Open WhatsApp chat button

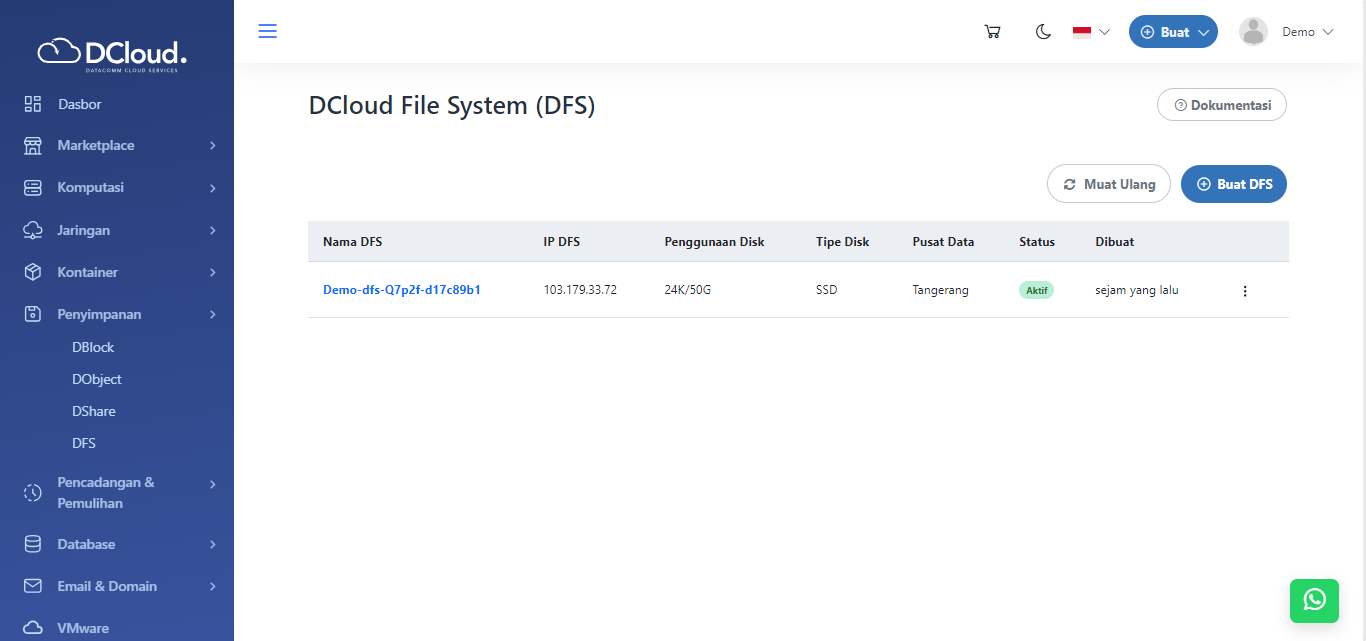click(1314, 599)
